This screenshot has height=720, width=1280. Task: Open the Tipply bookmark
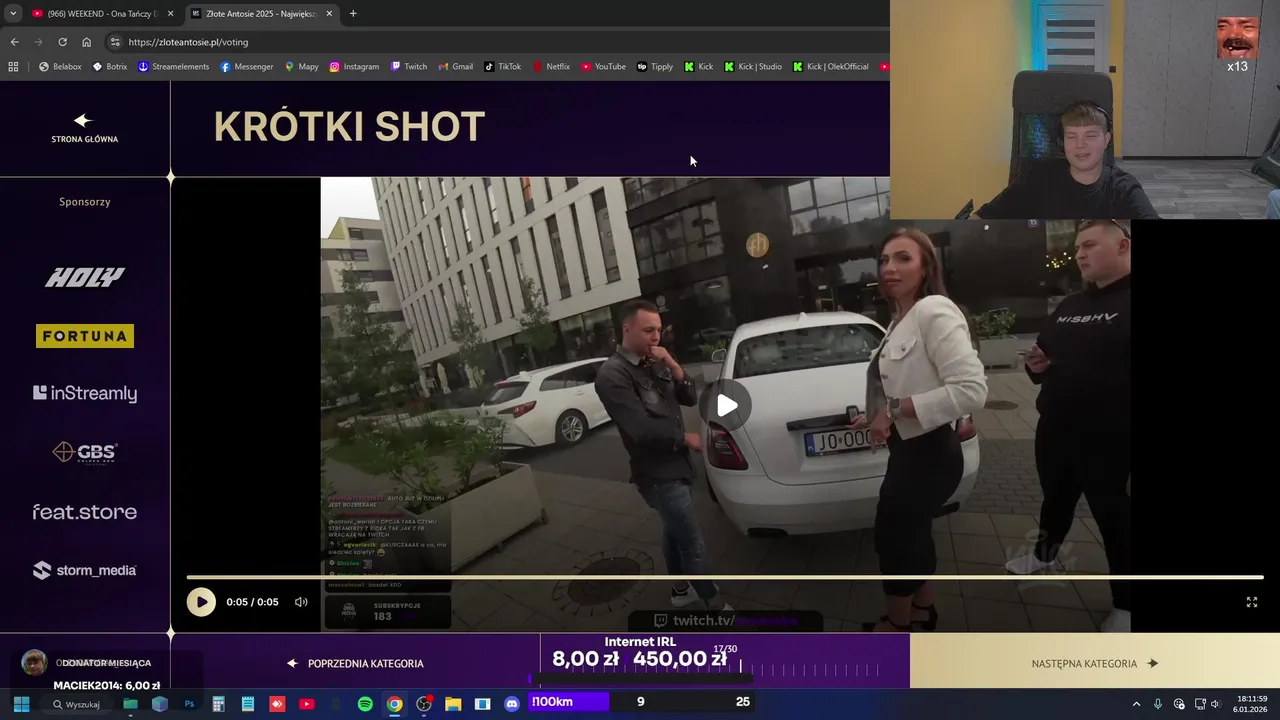click(655, 67)
